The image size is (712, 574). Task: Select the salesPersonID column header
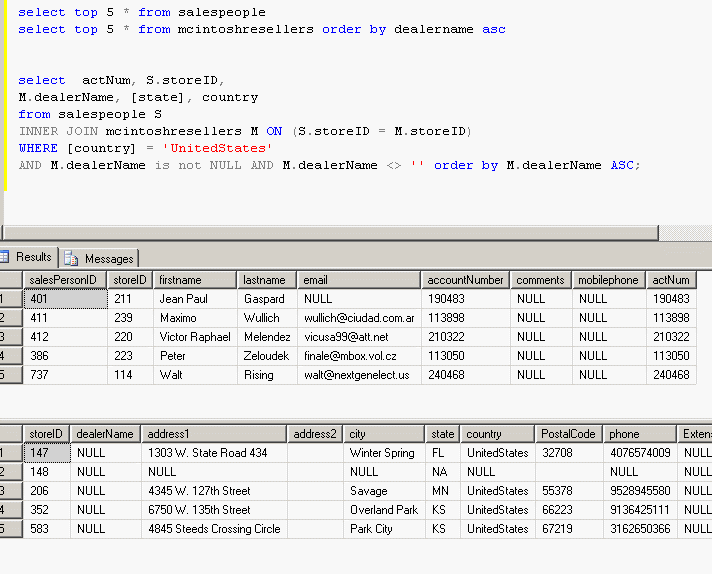(65, 280)
